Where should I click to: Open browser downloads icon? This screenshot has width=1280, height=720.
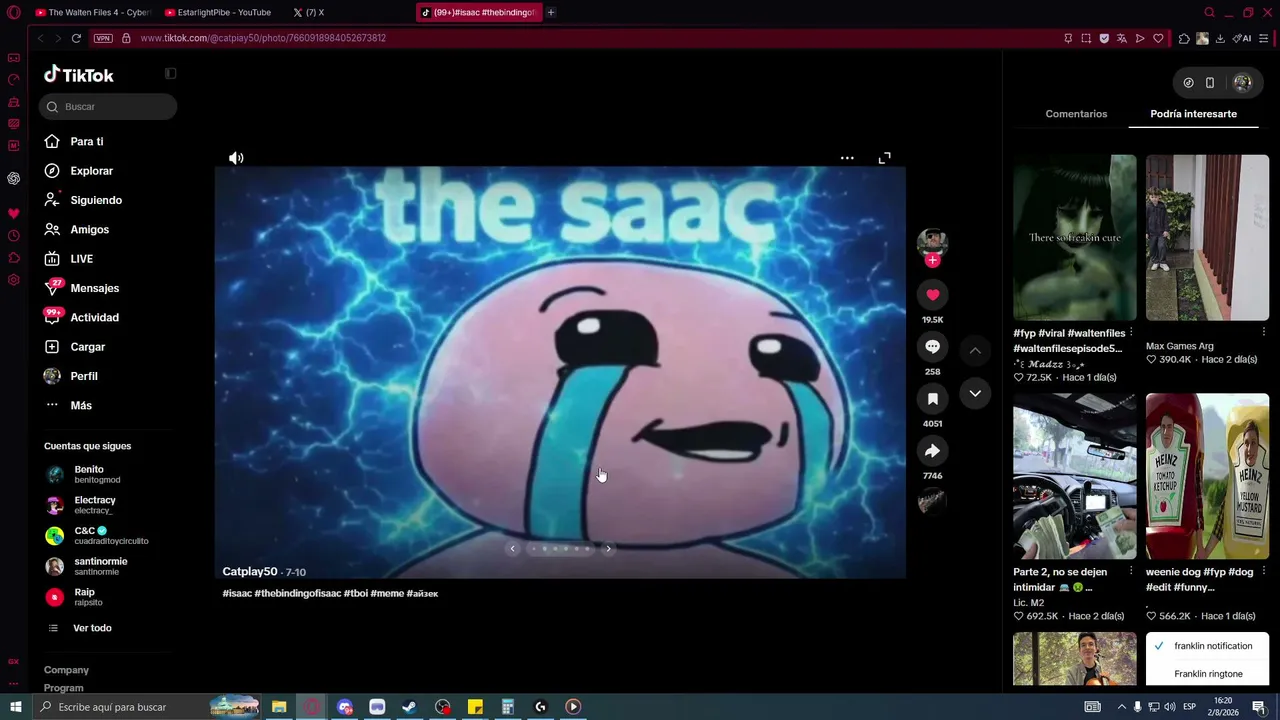coord(1220,38)
